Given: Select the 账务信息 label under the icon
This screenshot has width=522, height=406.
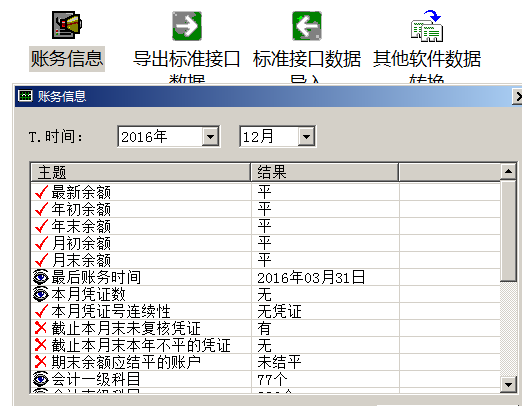Looking at the screenshot, I should pos(67,59).
